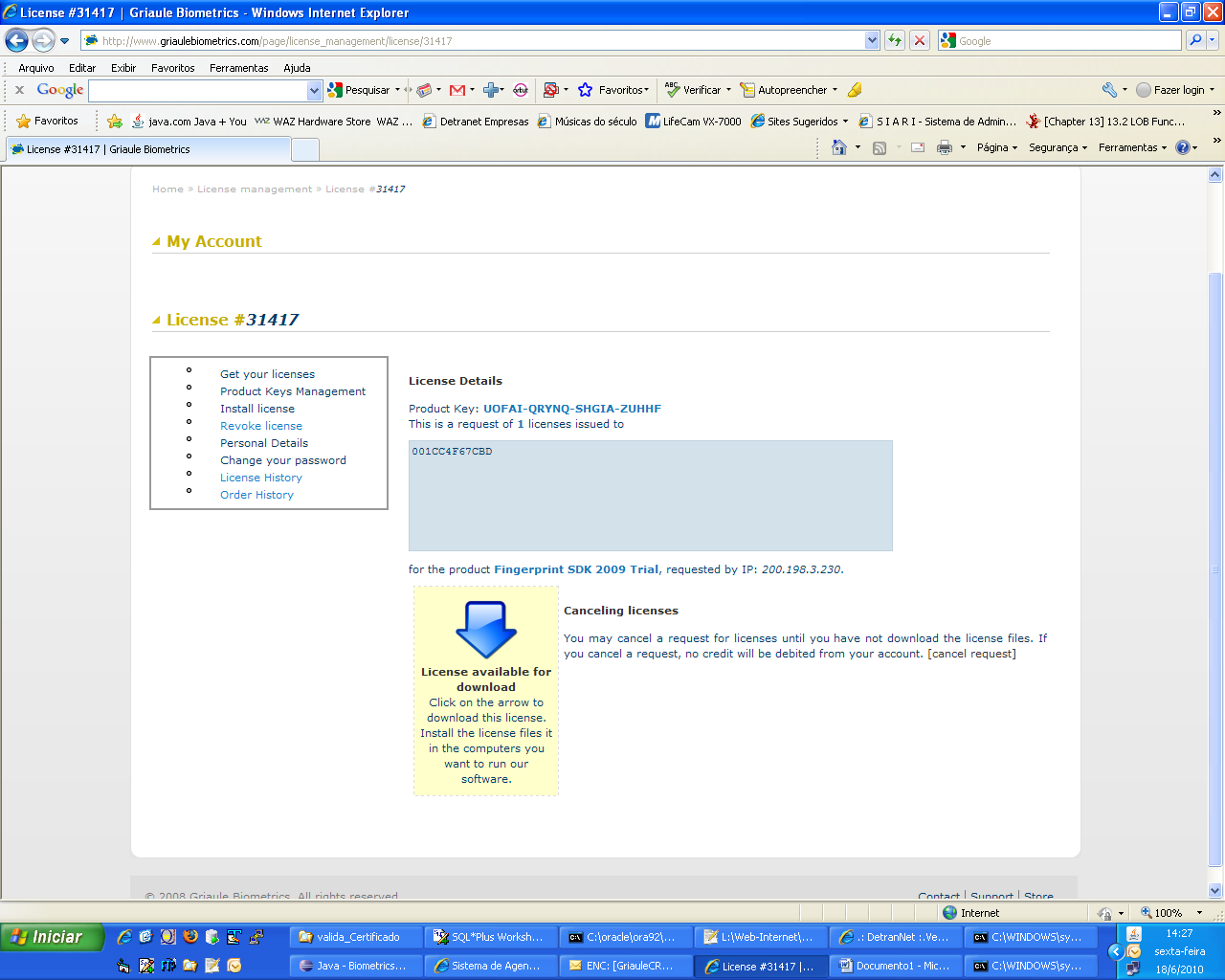Open the search provider dropdown arrow
This screenshot has height=980, width=1225.
[1213, 40]
